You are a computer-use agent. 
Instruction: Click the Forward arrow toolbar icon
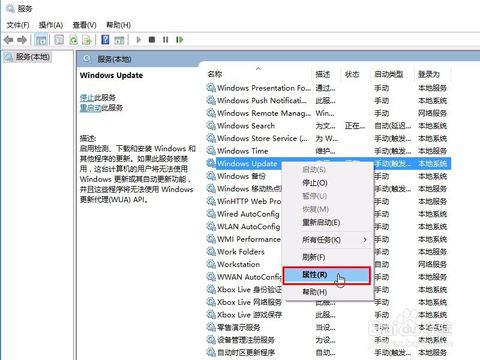[22, 40]
